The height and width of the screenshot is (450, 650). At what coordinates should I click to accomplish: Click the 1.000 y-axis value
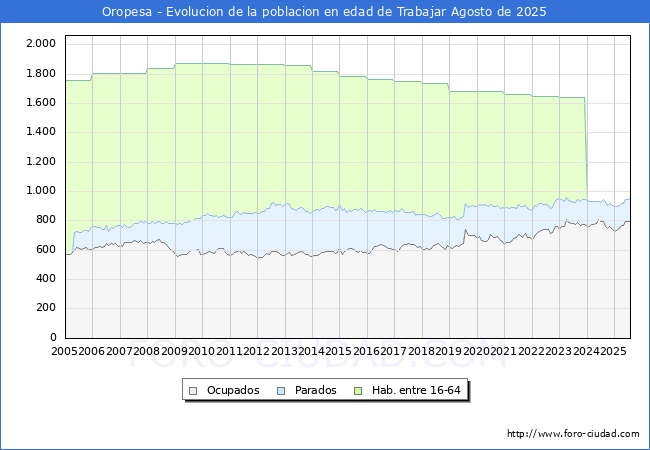click(x=40, y=191)
